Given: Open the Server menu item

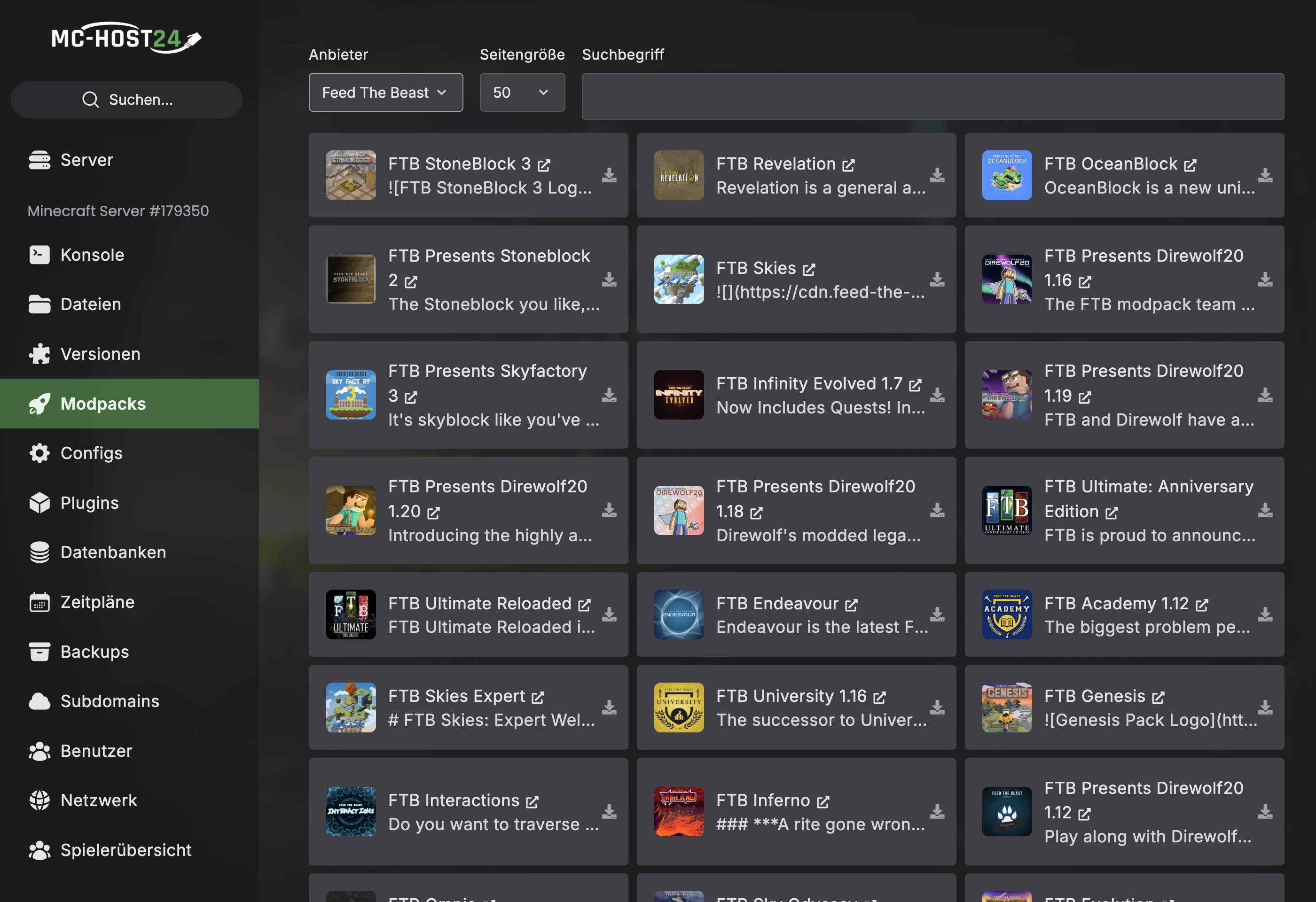Looking at the screenshot, I should (129, 160).
